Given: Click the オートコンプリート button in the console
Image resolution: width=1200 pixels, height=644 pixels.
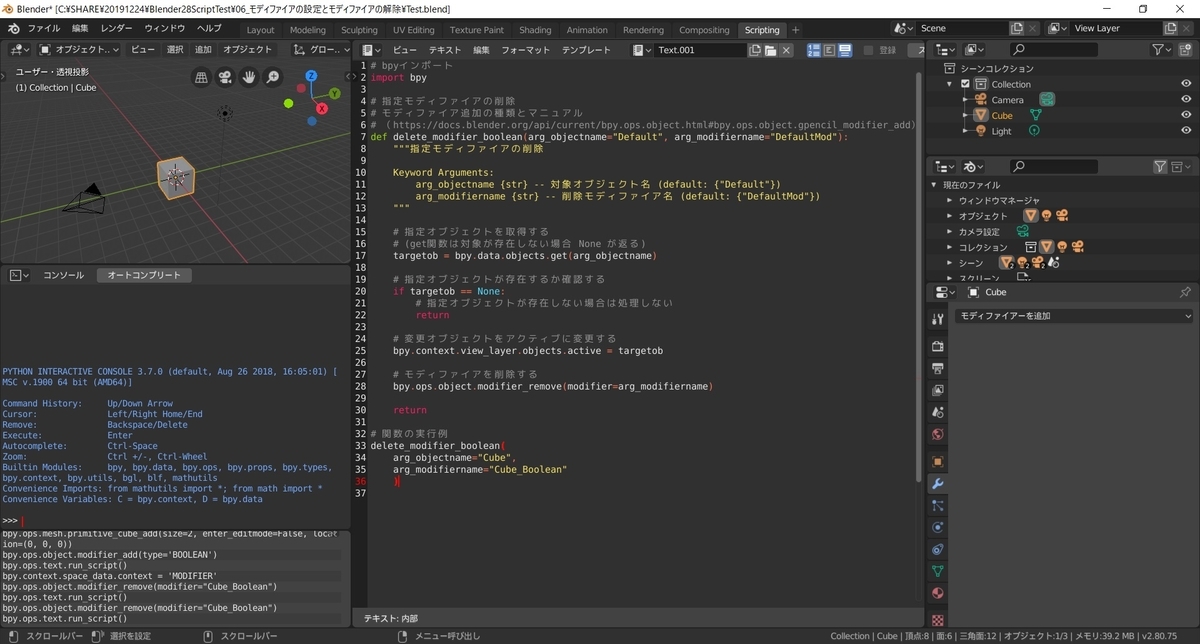Looking at the screenshot, I should pos(145,274).
